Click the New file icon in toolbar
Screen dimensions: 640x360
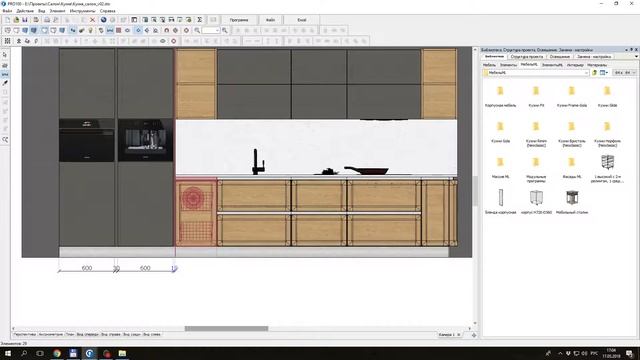click(7, 20)
